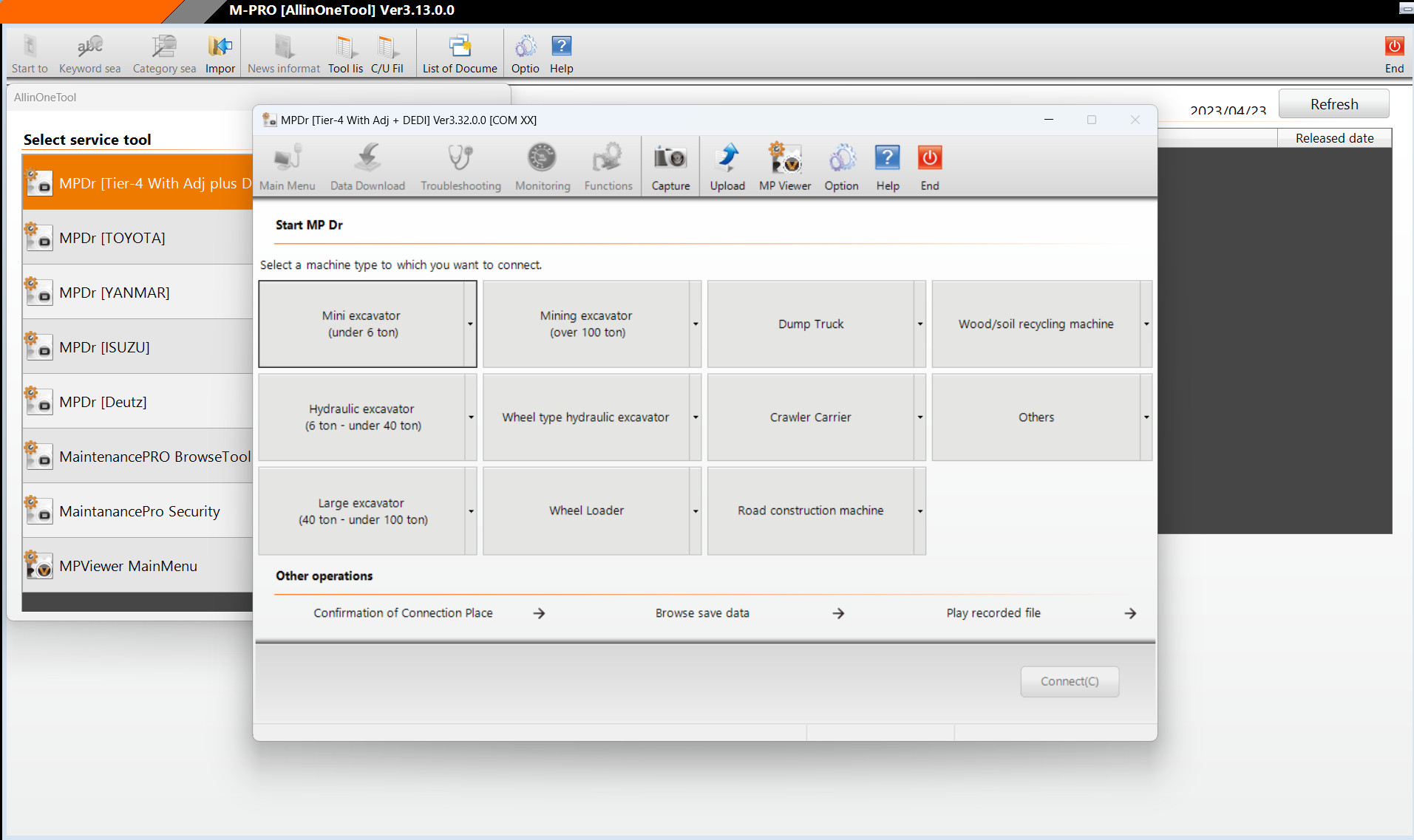
Task: Click the C/U File icon
Action: [387, 47]
